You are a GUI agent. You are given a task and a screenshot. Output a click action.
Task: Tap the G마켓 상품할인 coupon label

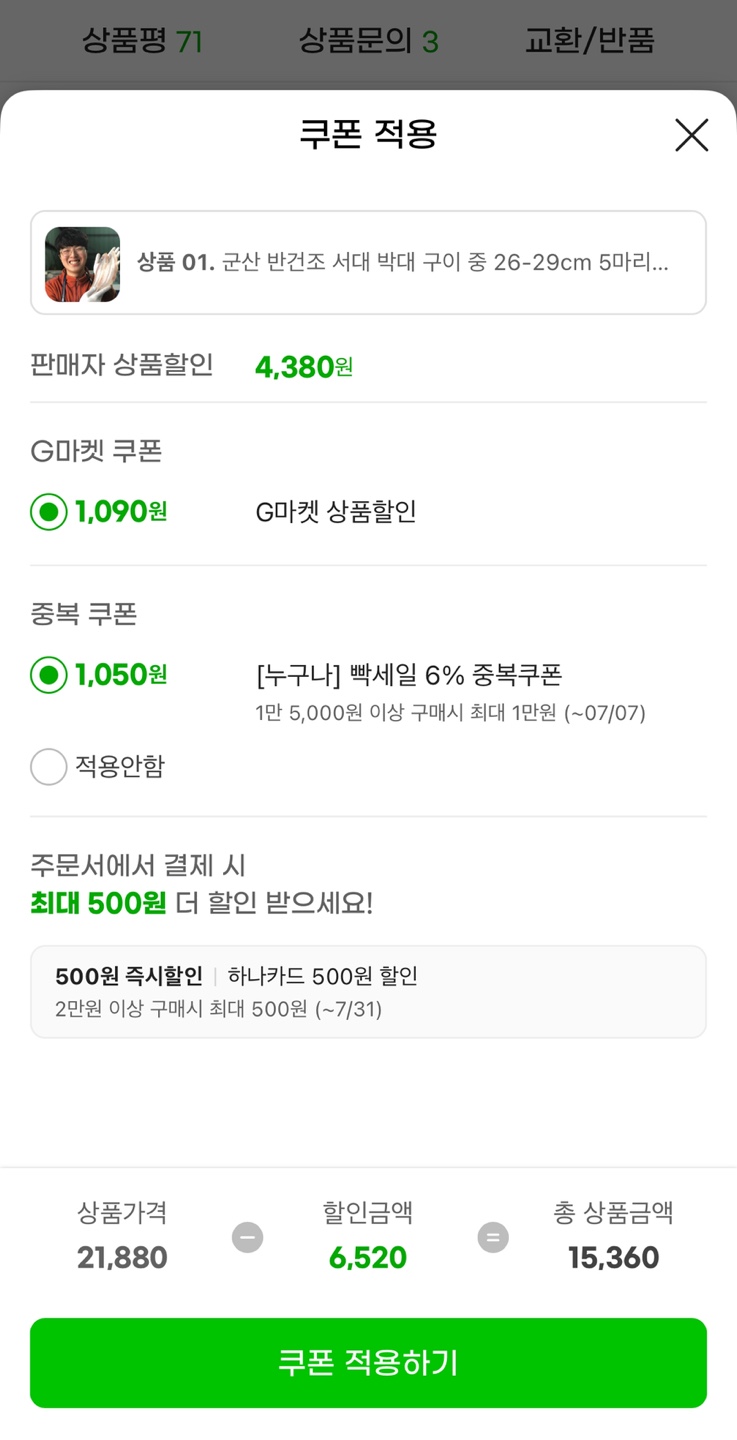(336, 512)
